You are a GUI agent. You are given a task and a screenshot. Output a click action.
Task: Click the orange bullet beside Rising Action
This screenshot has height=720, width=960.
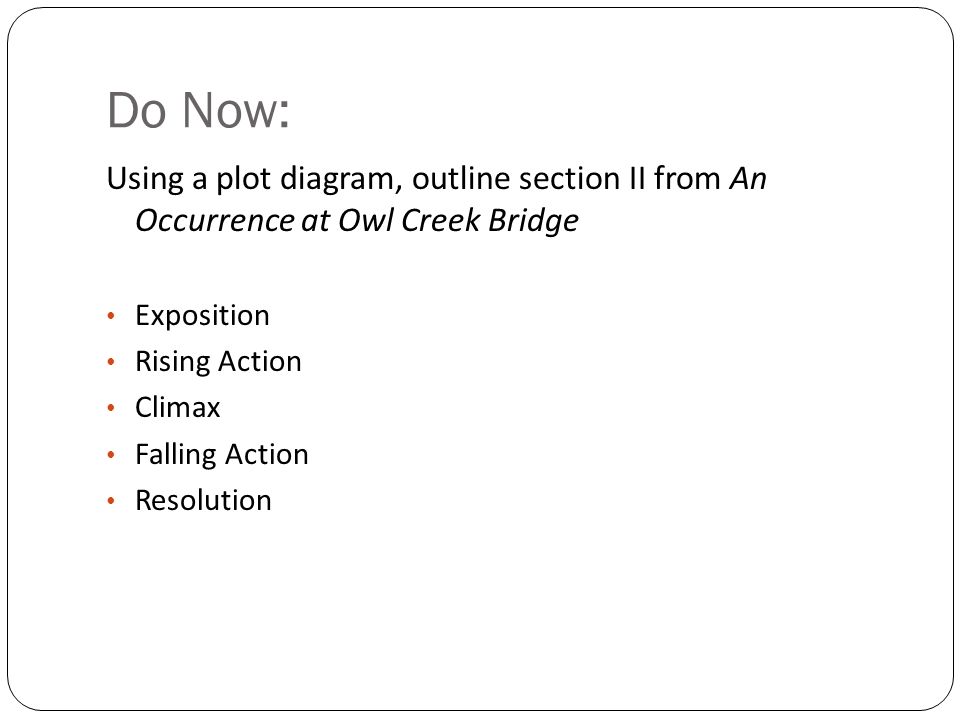click(111, 362)
